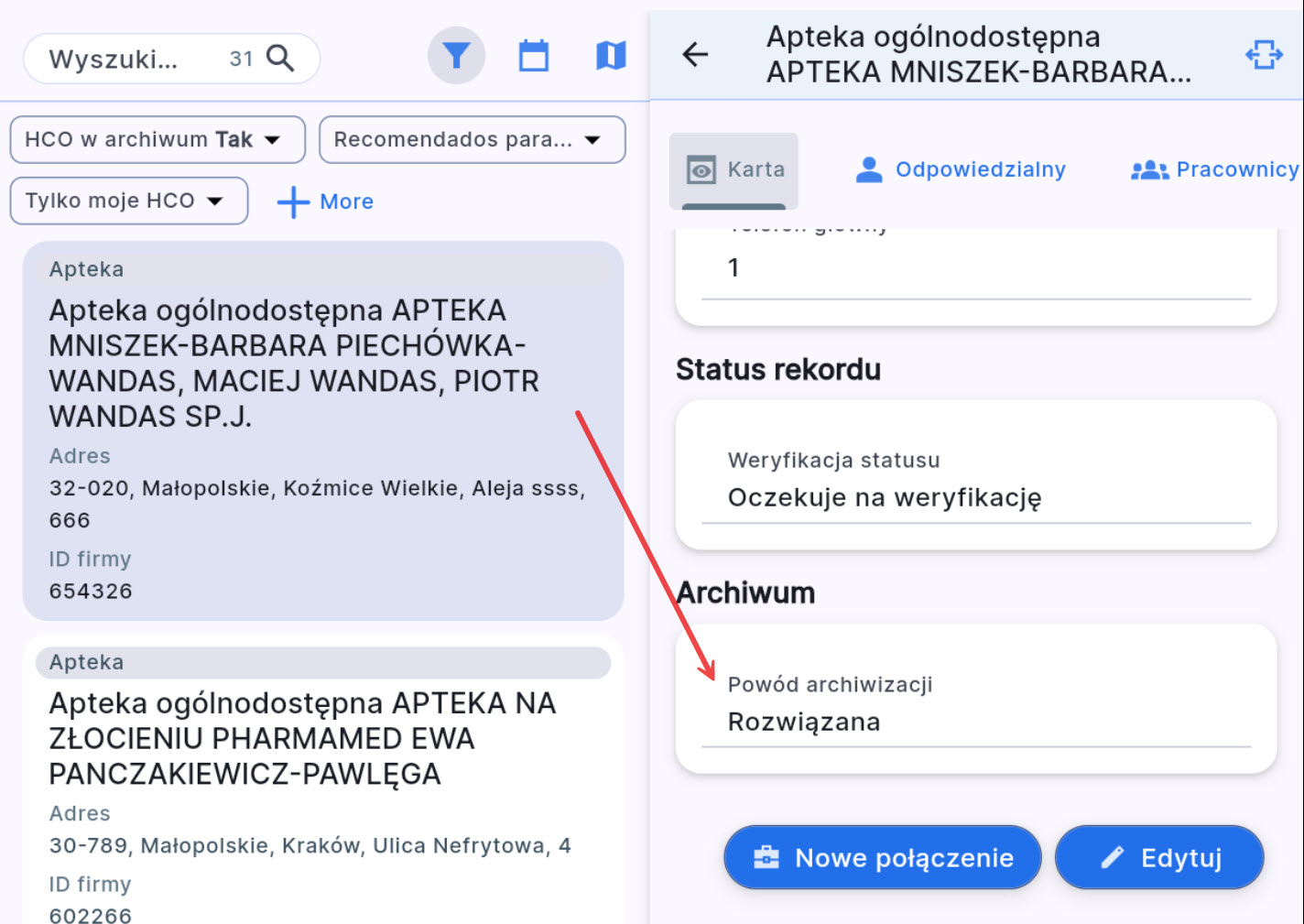Click More to add filters
1304x924 pixels.
[x=346, y=201]
